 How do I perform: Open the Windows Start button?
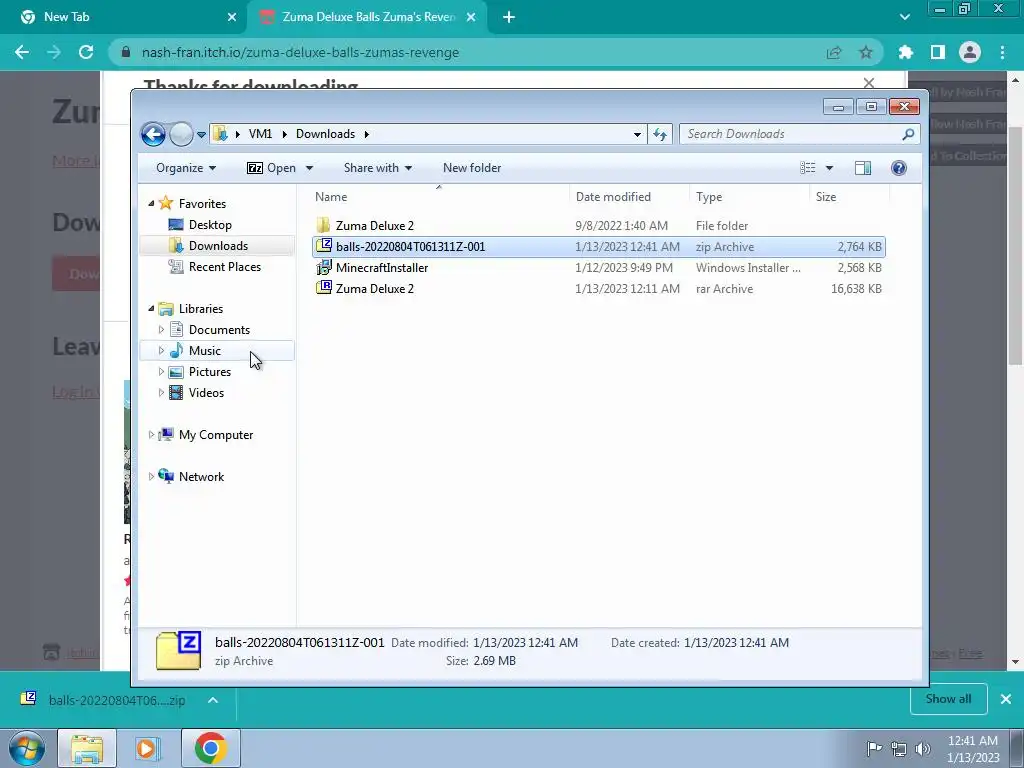click(27, 748)
